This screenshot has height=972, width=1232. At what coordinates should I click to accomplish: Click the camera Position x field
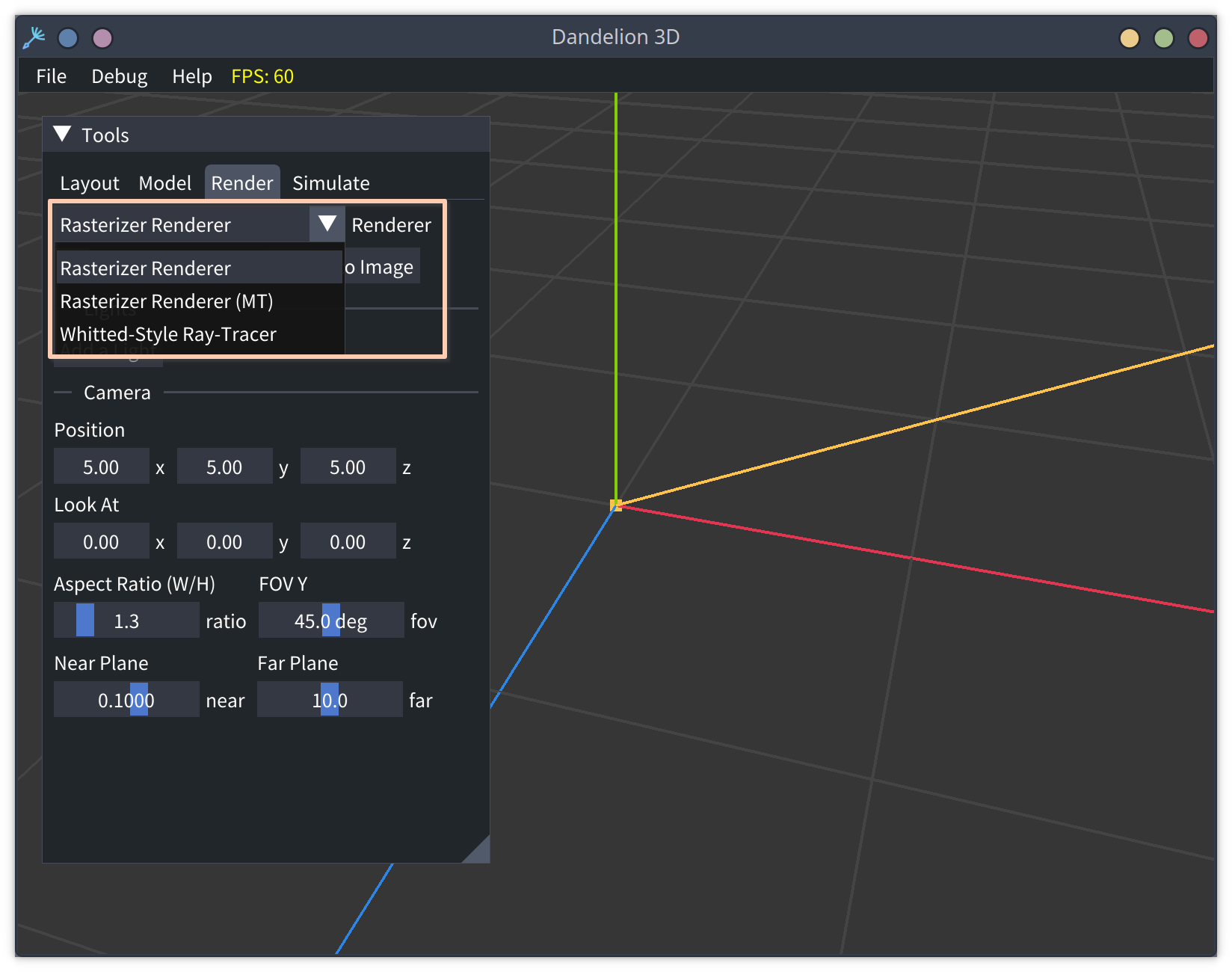[101, 467]
